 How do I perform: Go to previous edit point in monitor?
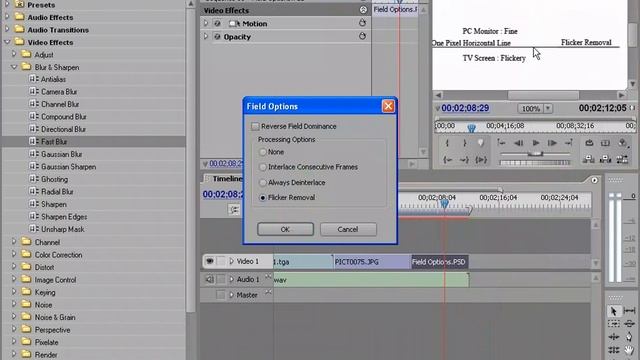click(x=501, y=143)
